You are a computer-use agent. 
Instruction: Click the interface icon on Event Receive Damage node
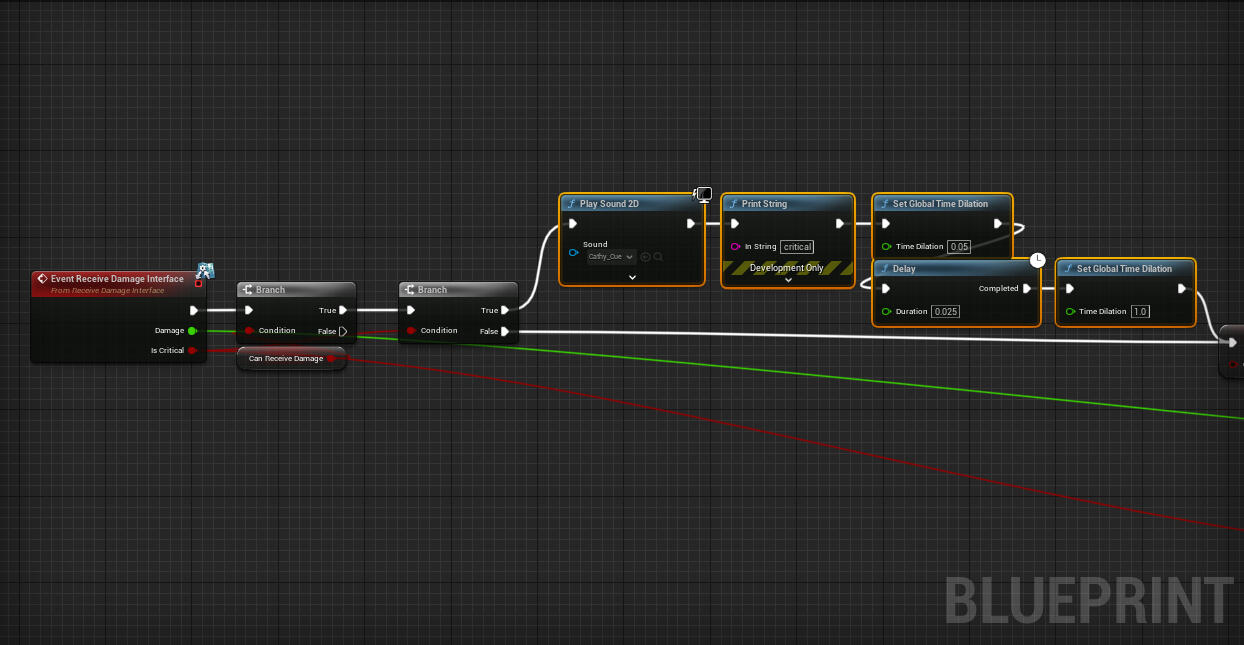coord(205,270)
